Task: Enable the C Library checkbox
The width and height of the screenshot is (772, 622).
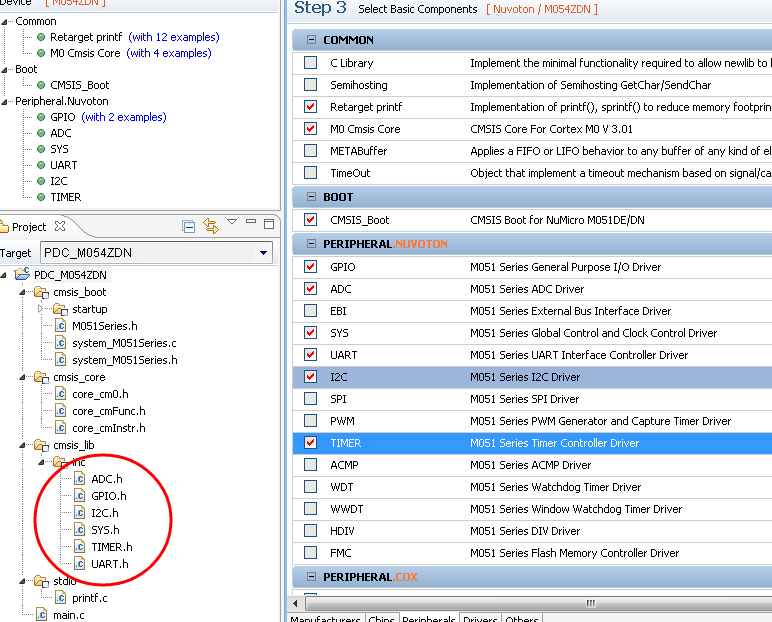Action: coord(311,63)
